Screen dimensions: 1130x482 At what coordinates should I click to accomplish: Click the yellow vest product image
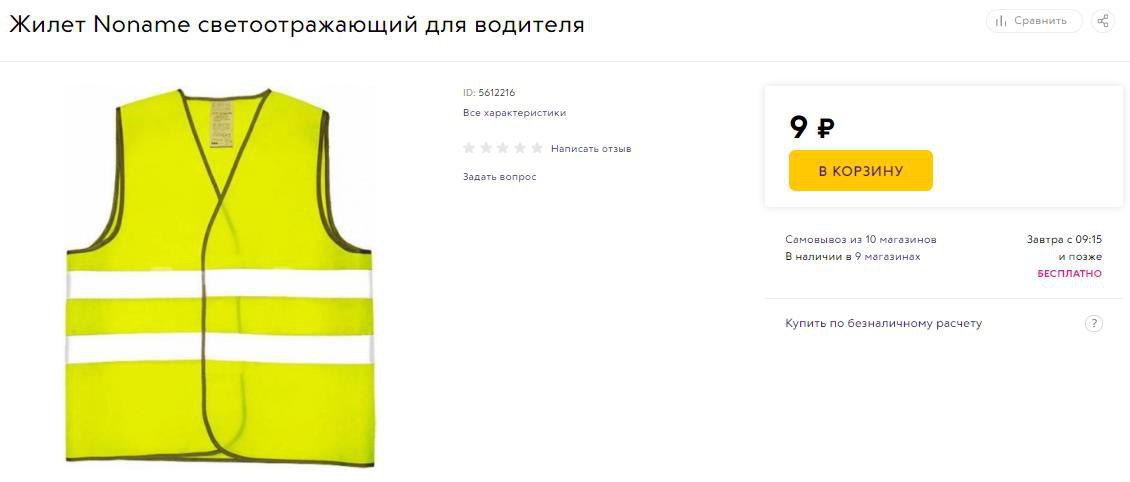tap(220, 277)
